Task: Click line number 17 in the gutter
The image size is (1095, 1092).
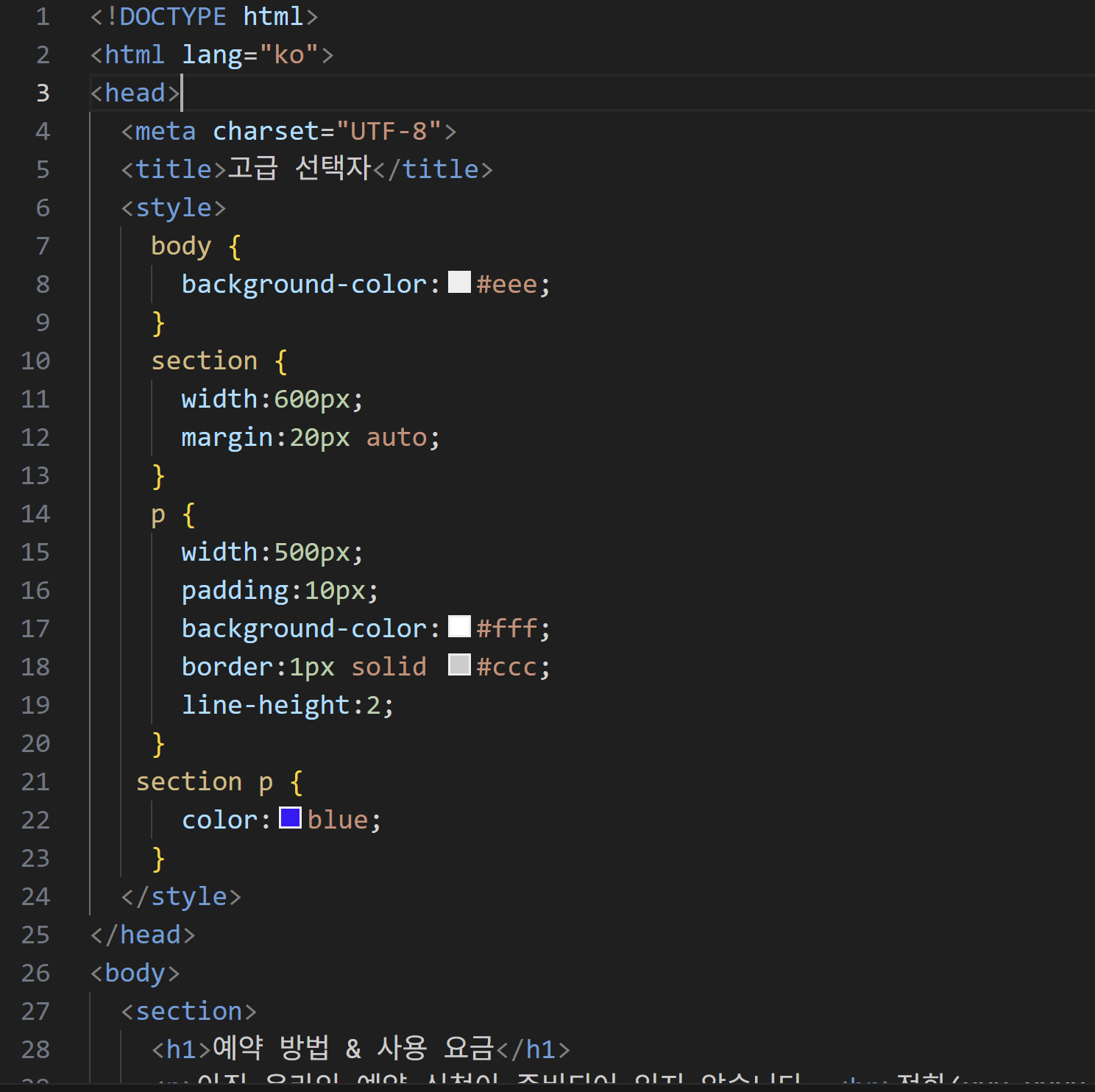Action: coord(35,628)
